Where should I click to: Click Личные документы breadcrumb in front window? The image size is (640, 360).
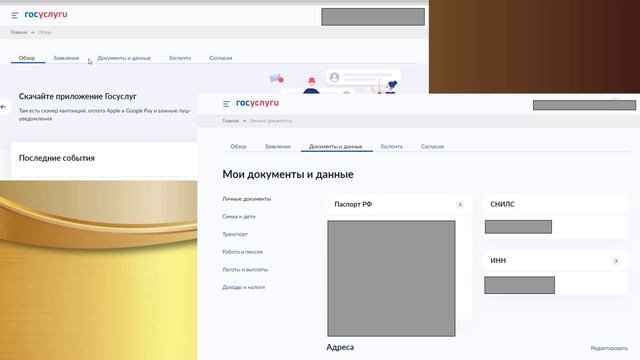coord(271,121)
